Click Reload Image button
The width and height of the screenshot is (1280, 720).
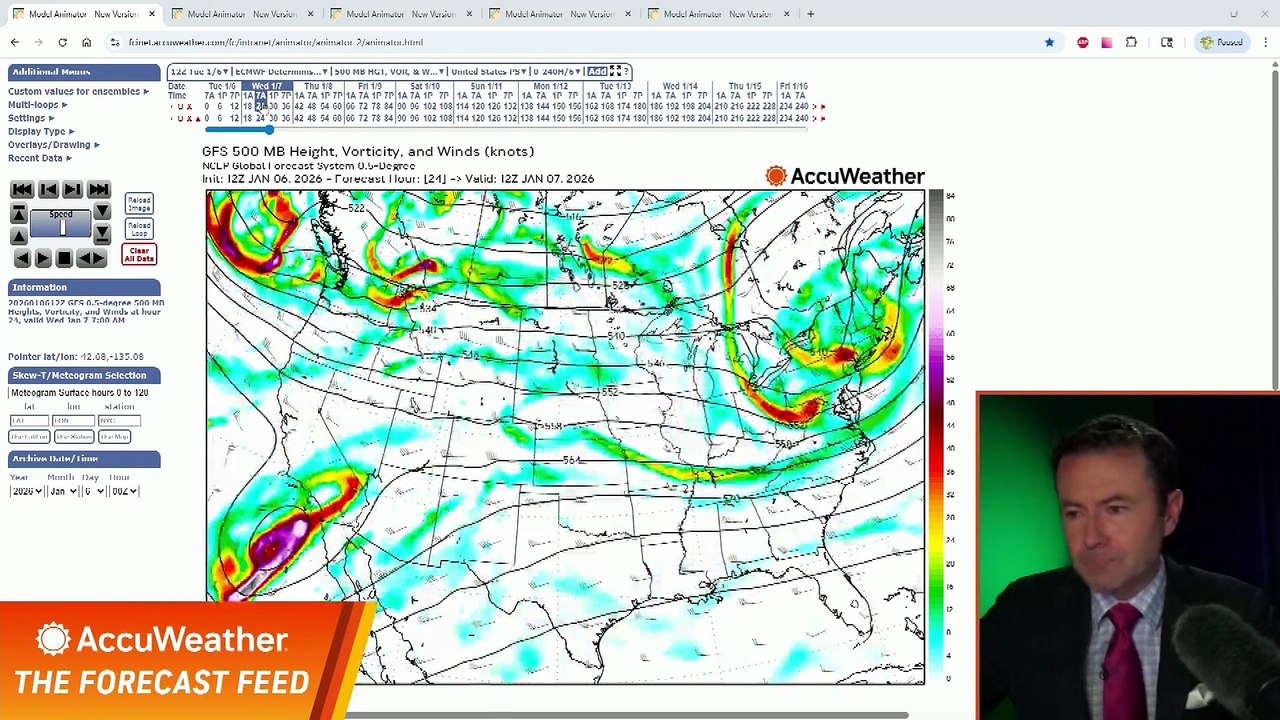139,204
